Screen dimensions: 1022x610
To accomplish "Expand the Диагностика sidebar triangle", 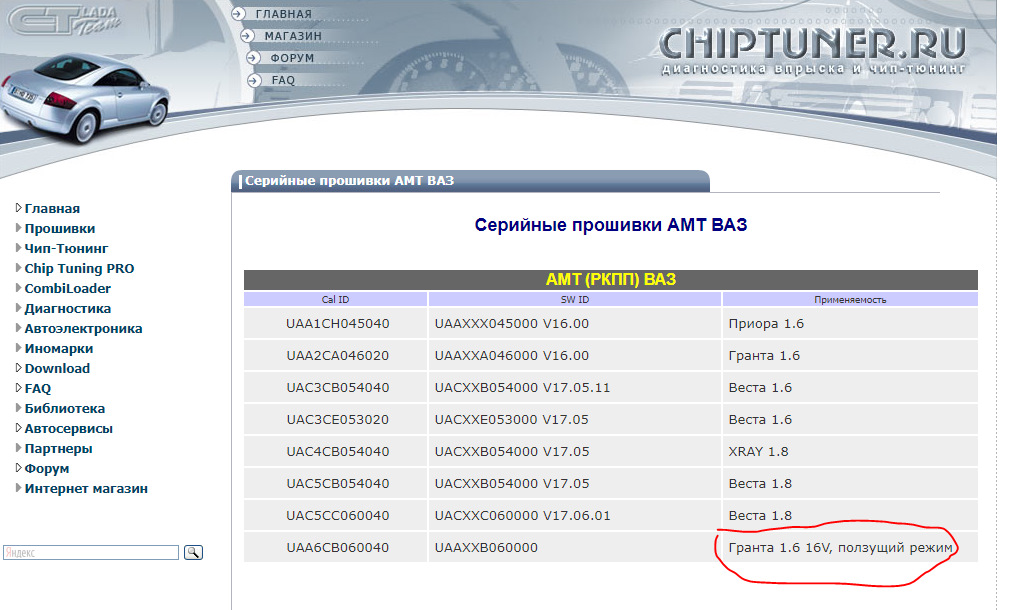I will 19,308.
